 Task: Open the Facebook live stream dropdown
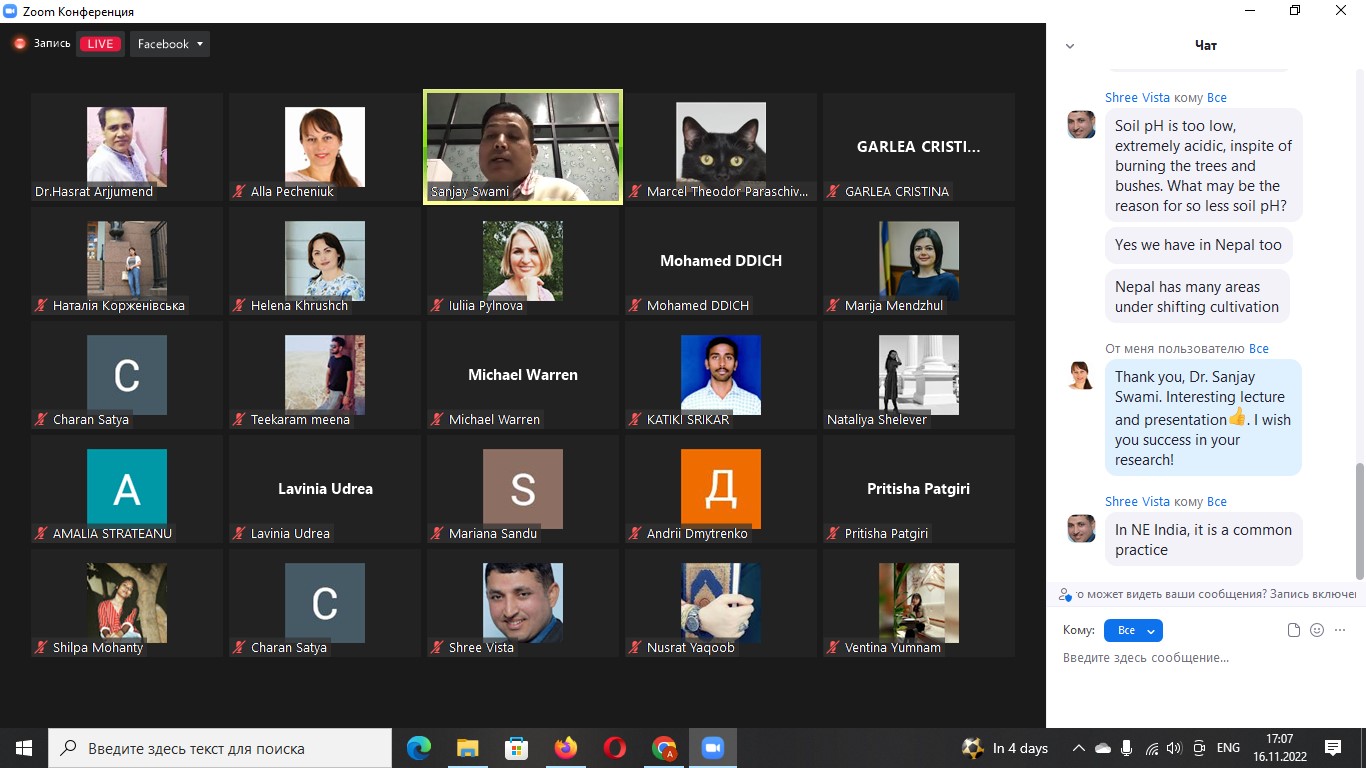pyautogui.click(x=170, y=44)
